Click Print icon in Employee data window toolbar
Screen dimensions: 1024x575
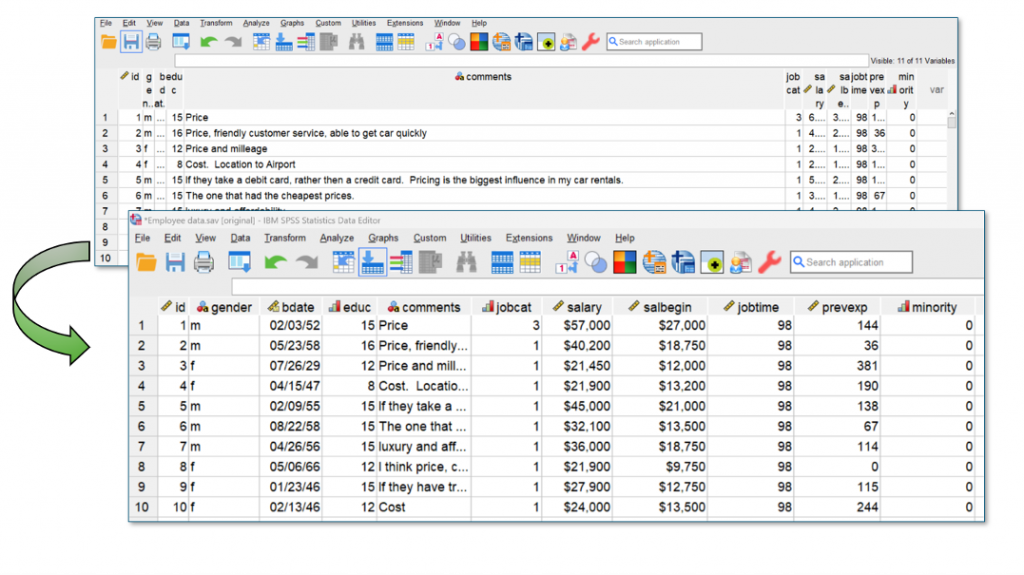pyautogui.click(x=204, y=262)
